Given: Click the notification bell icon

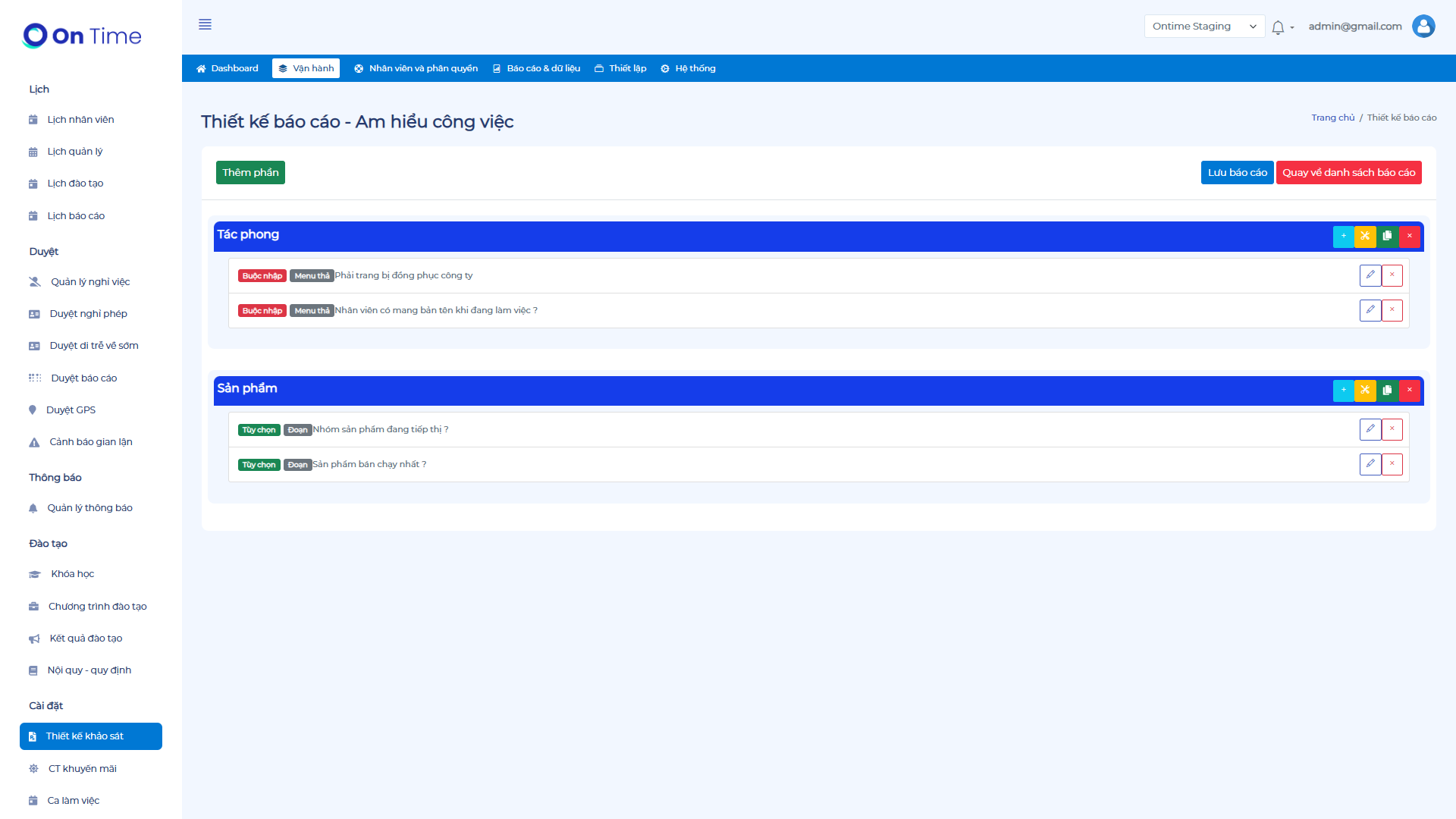Looking at the screenshot, I should tap(1278, 27).
